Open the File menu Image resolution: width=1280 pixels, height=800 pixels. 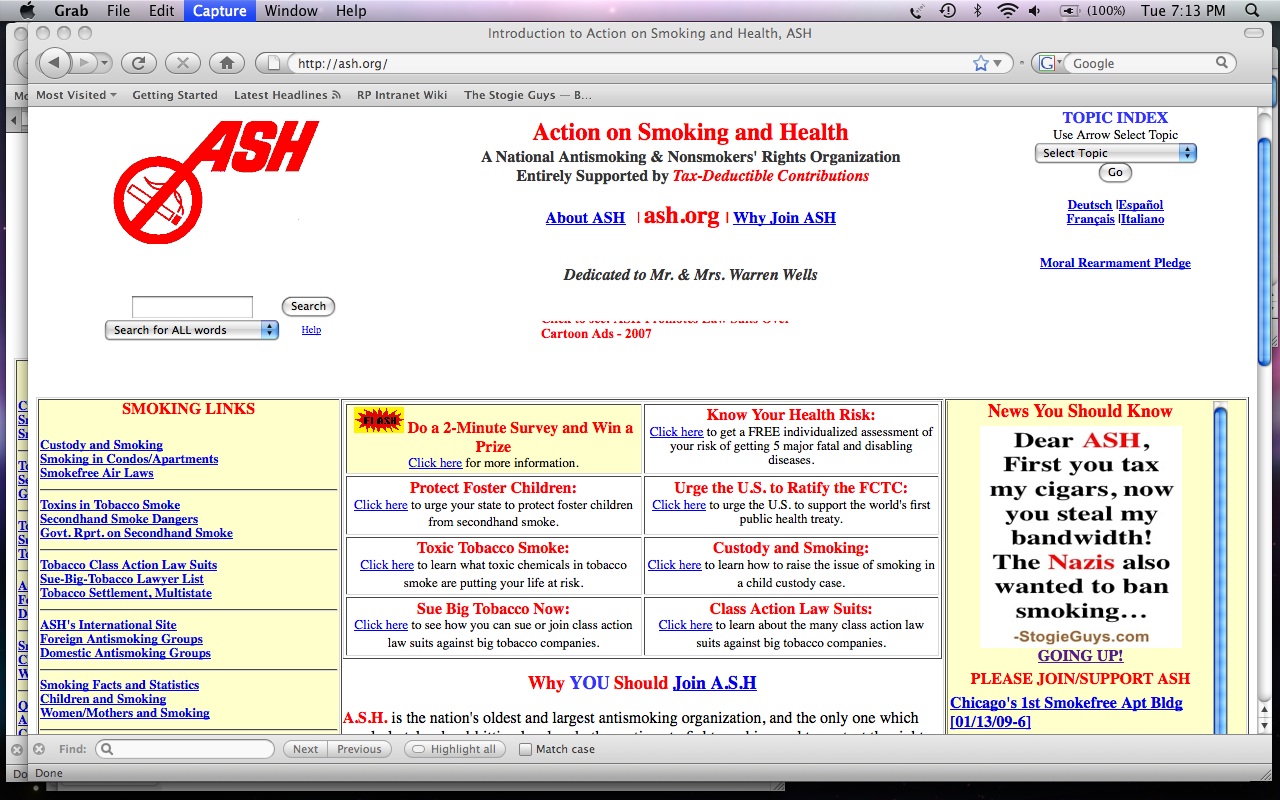point(118,11)
